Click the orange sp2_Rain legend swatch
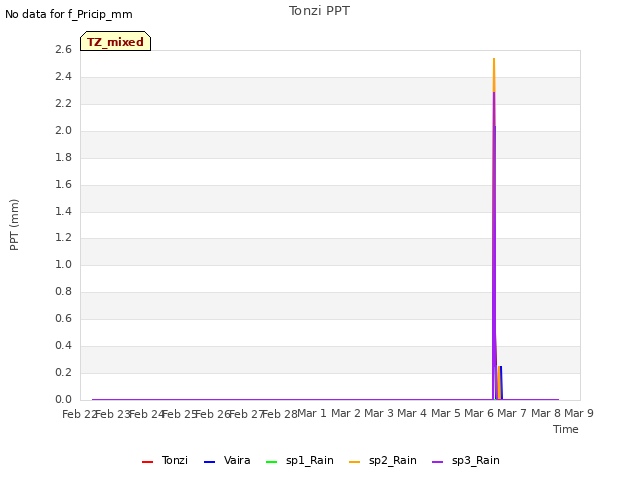 click(x=355, y=462)
